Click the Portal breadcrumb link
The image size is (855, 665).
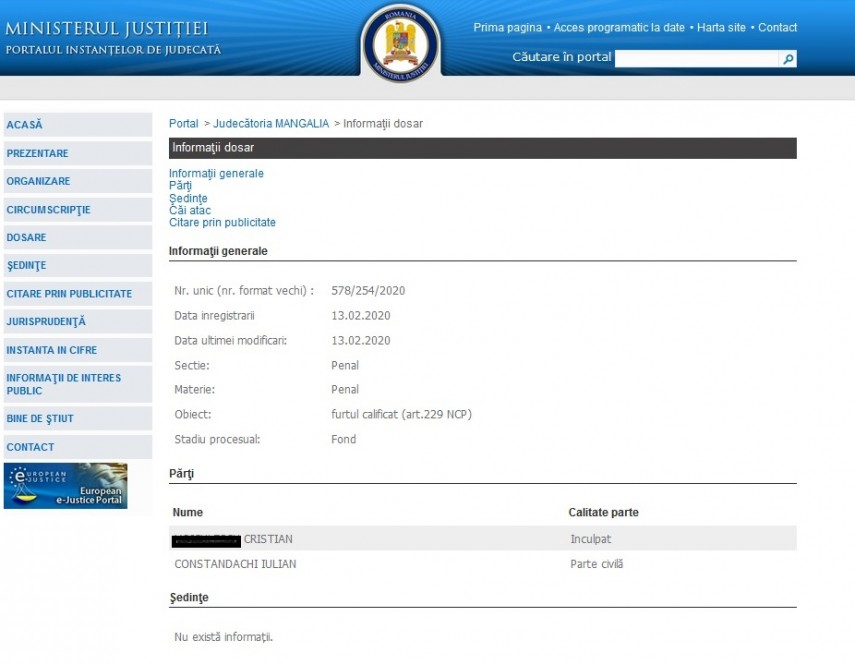pyautogui.click(x=183, y=124)
